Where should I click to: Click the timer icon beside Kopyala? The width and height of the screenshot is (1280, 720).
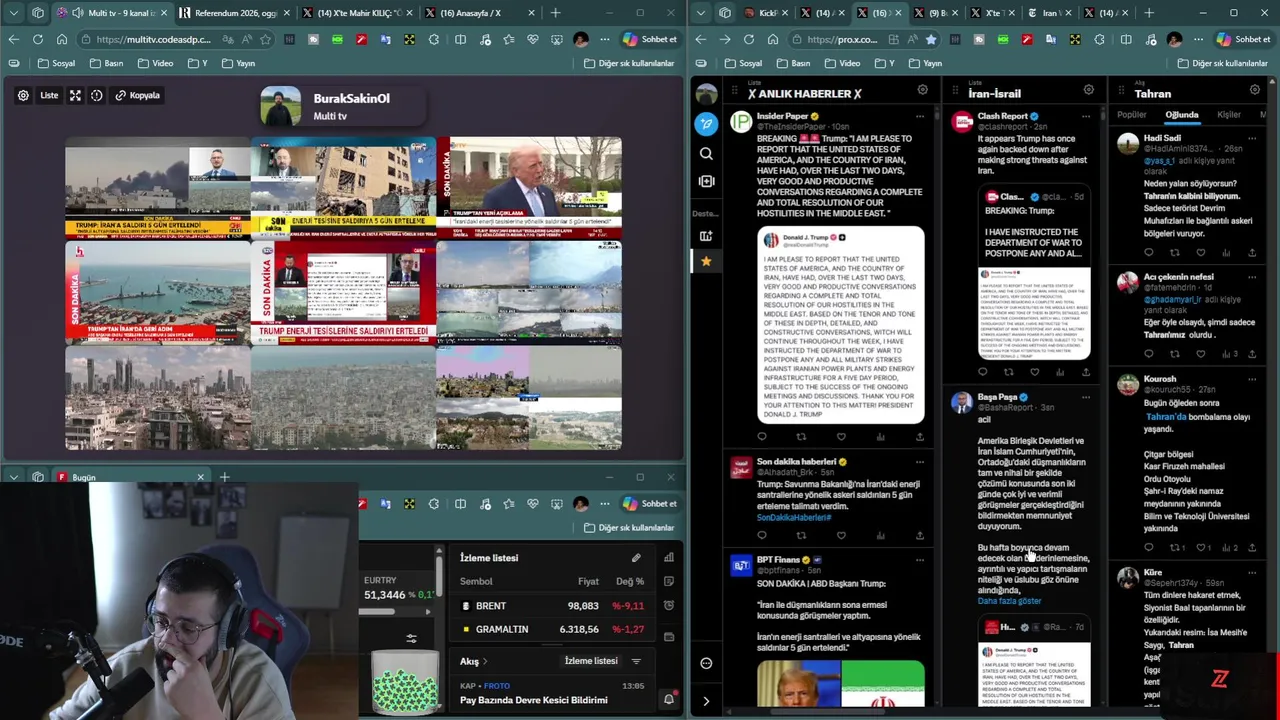(97, 95)
